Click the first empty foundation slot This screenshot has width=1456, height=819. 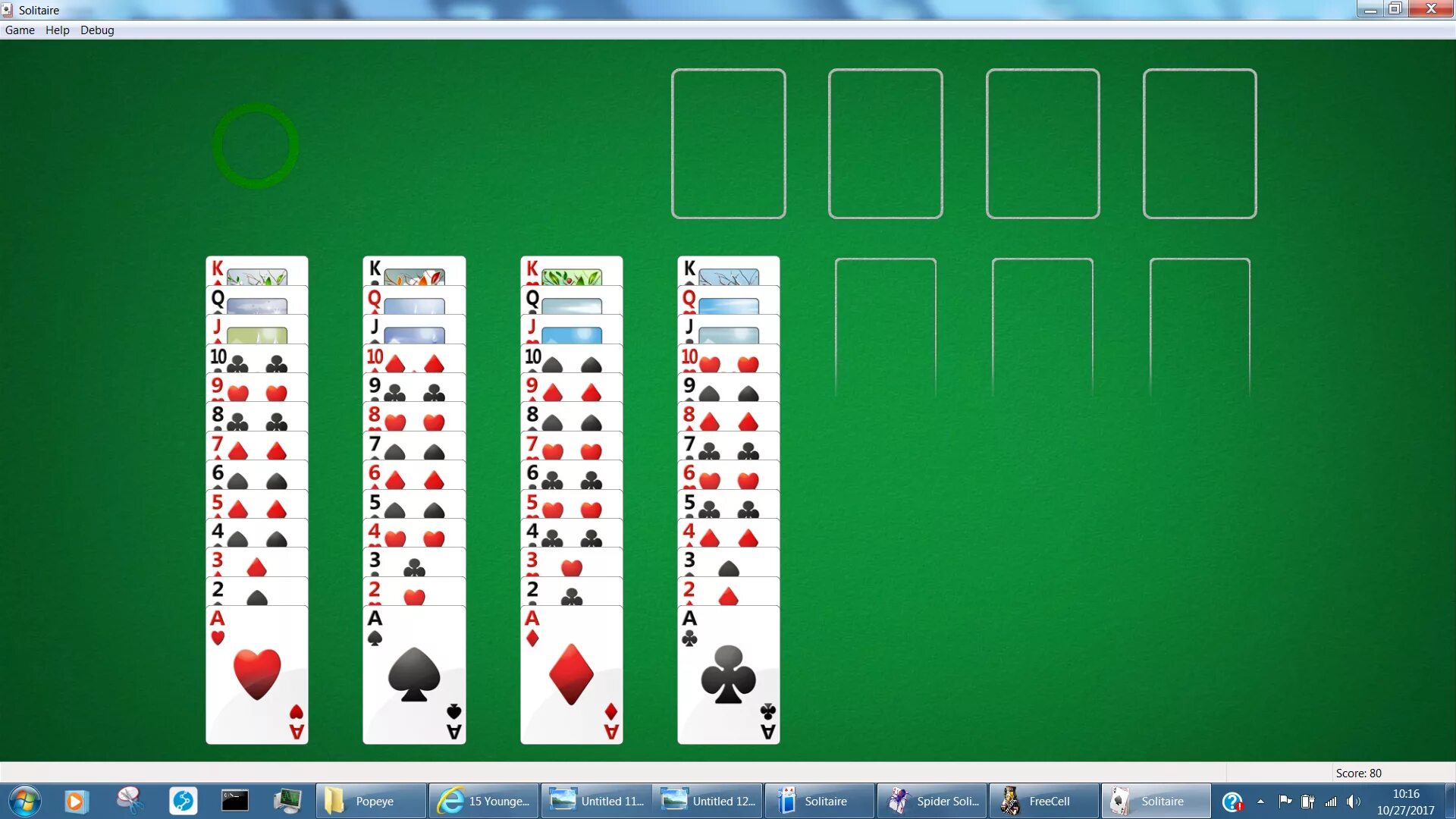[x=728, y=143]
